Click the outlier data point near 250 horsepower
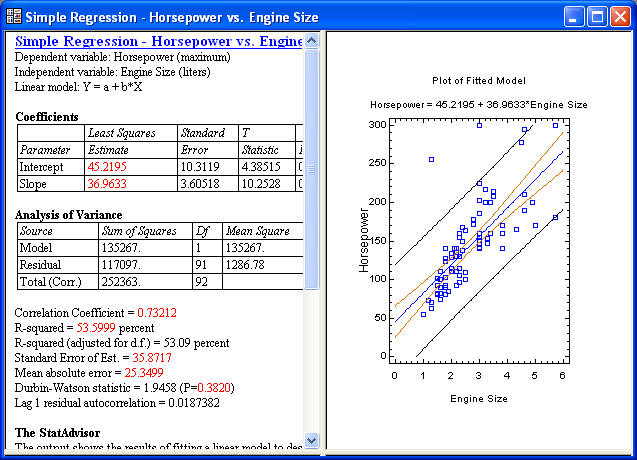The width and height of the screenshot is (637, 460). click(431, 160)
